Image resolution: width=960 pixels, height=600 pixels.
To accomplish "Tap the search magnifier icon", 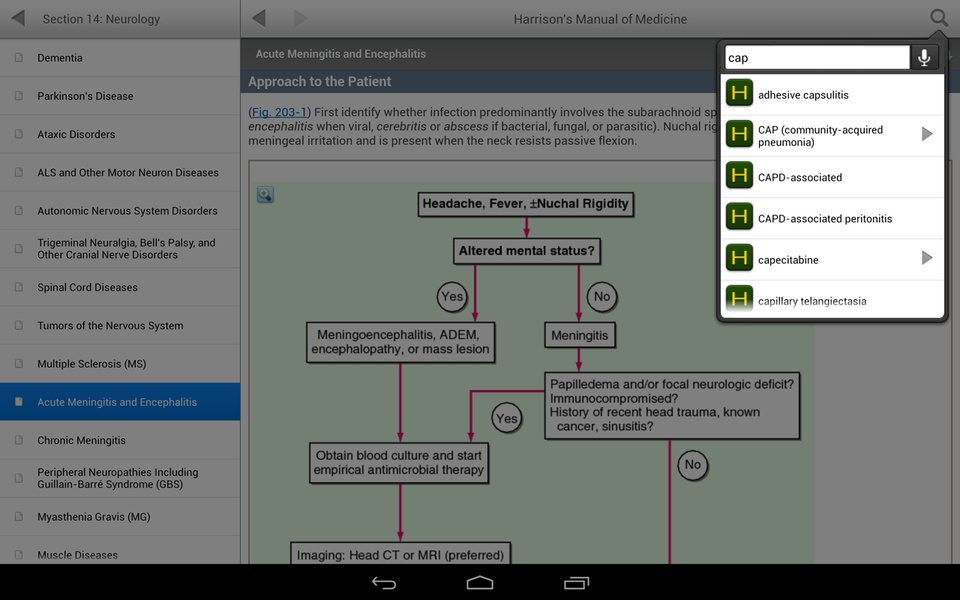I will coord(939,18).
